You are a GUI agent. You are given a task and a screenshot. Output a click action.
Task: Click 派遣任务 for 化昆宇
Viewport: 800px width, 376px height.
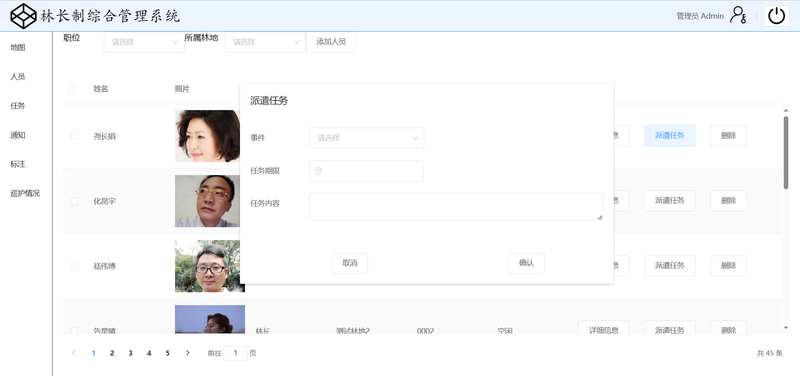pos(669,201)
